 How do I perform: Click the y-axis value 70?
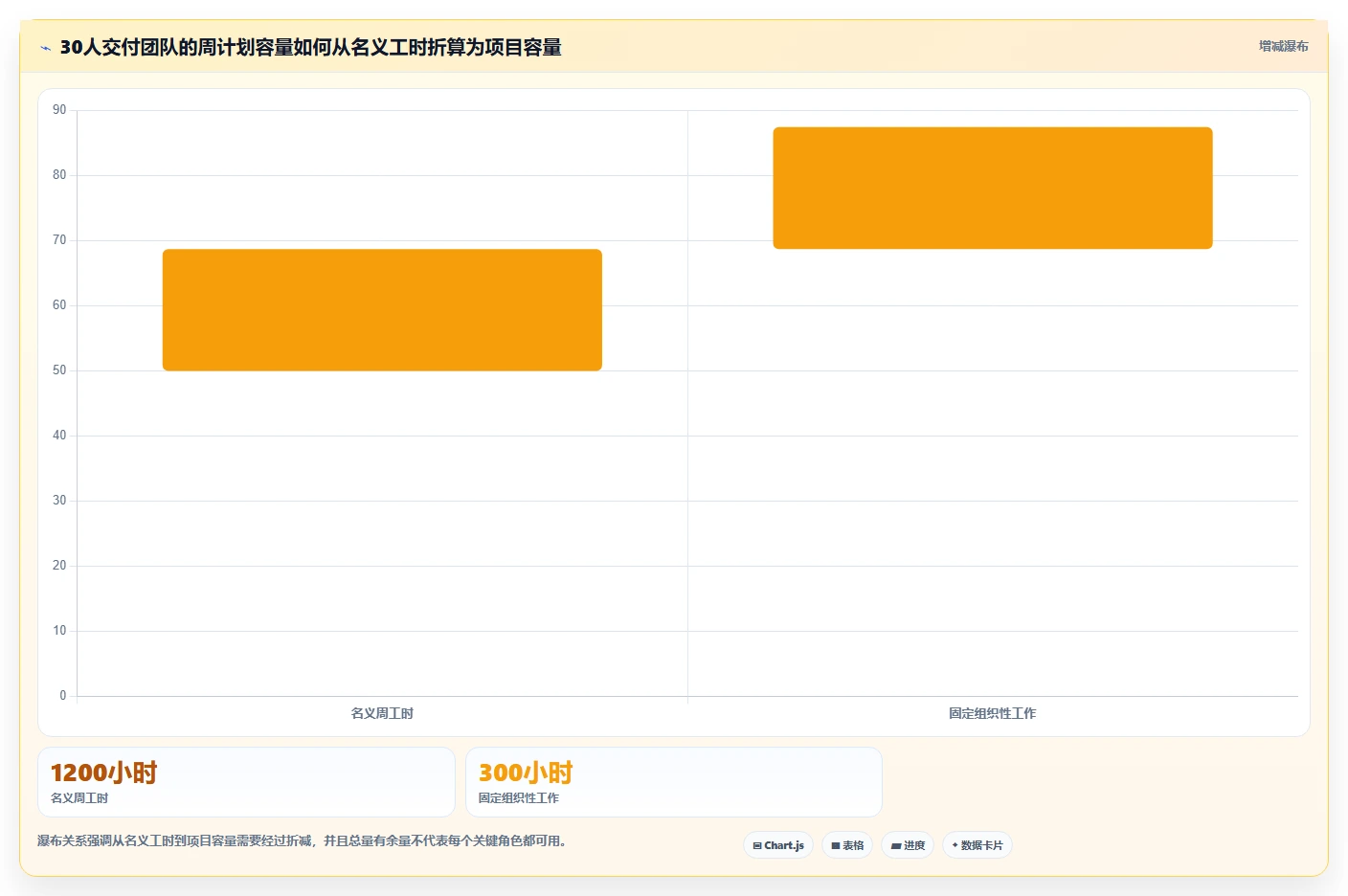(x=59, y=240)
